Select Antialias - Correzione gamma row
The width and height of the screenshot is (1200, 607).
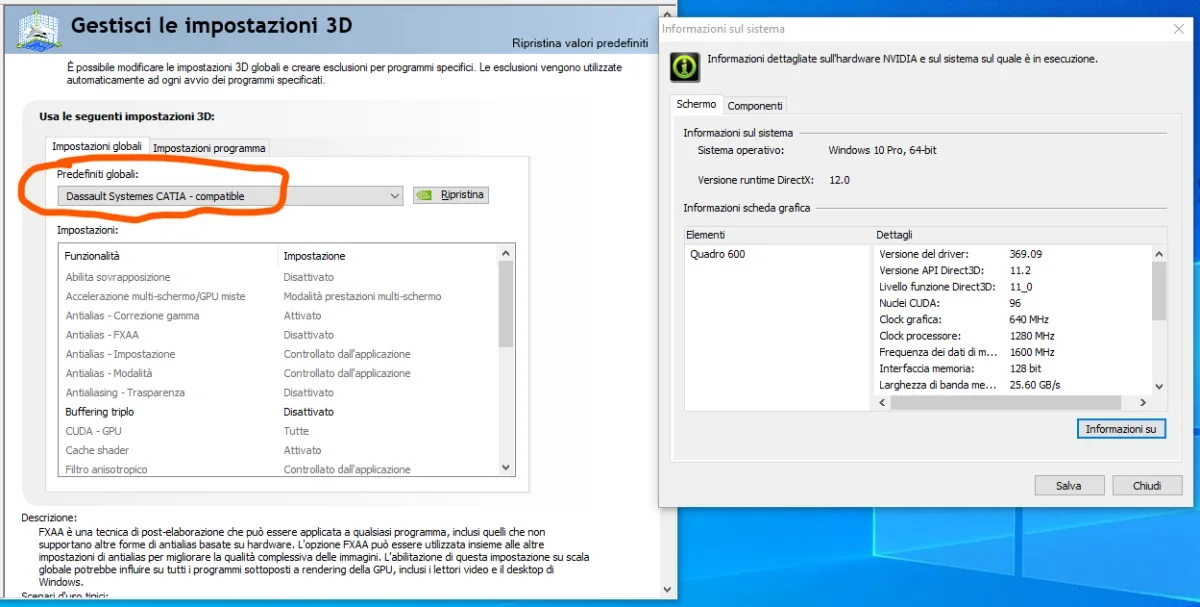point(278,316)
